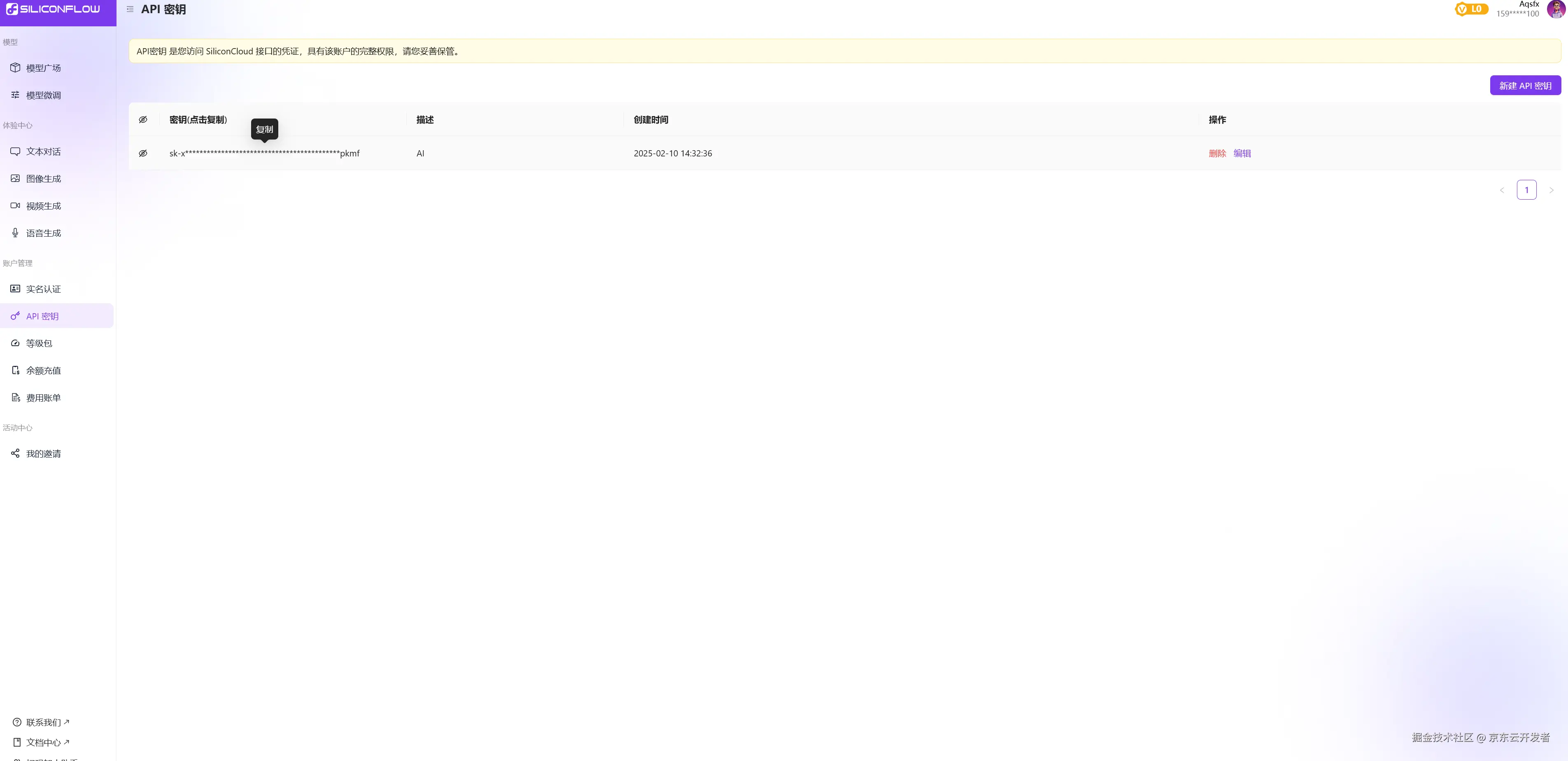Copy the masked sk-x key text

[264, 154]
